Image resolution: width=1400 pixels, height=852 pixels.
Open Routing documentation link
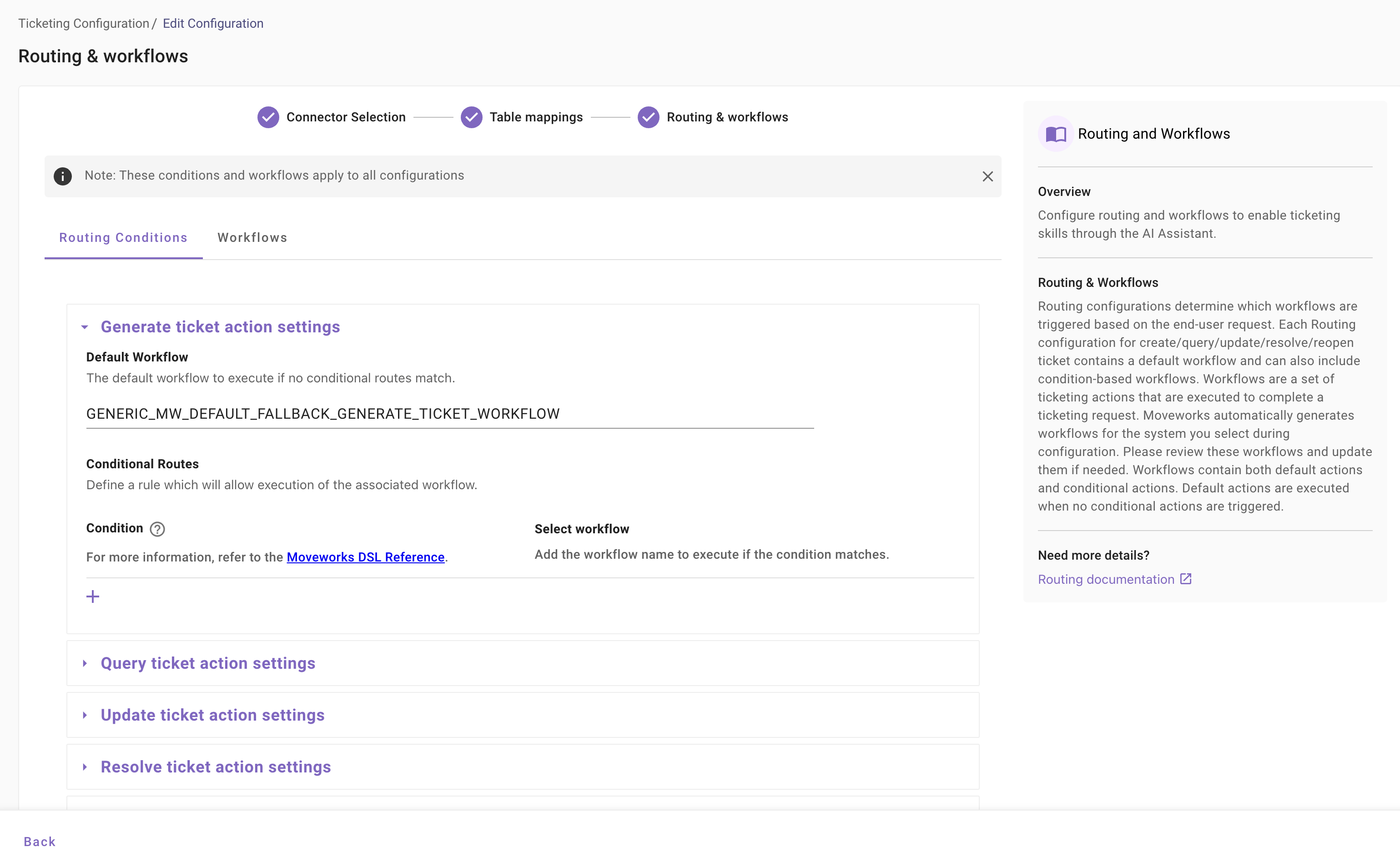(x=1106, y=579)
